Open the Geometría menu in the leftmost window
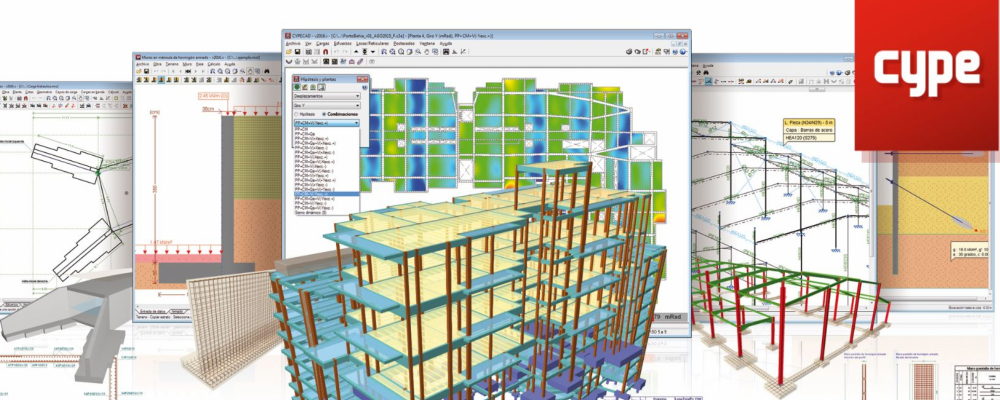 tap(45, 92)
